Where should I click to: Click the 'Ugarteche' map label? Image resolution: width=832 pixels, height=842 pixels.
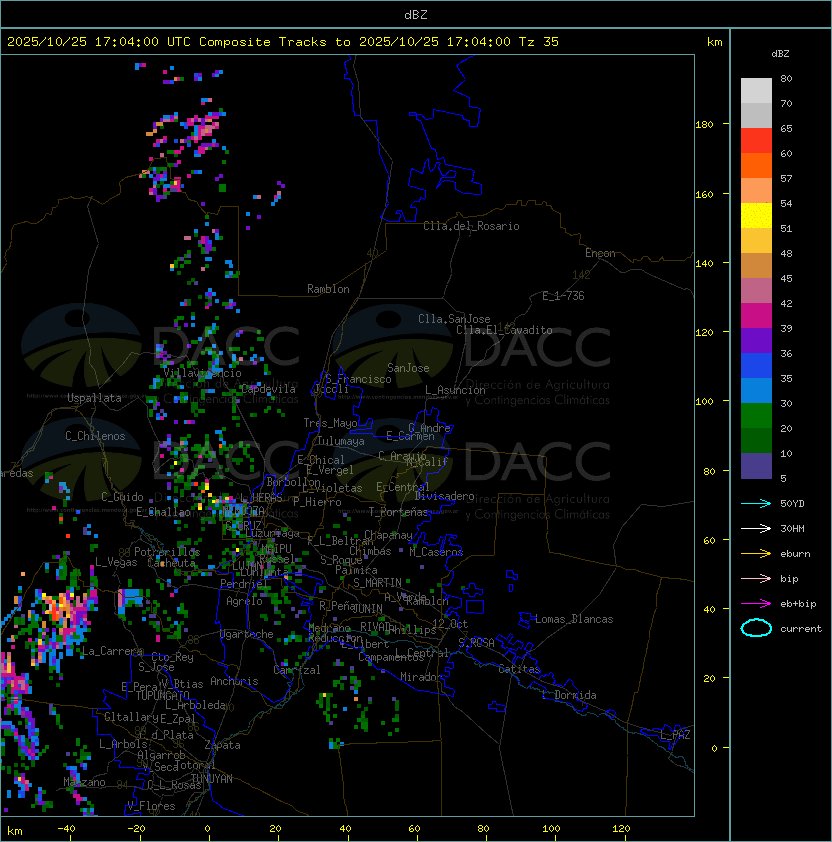(x=247, y=634)
